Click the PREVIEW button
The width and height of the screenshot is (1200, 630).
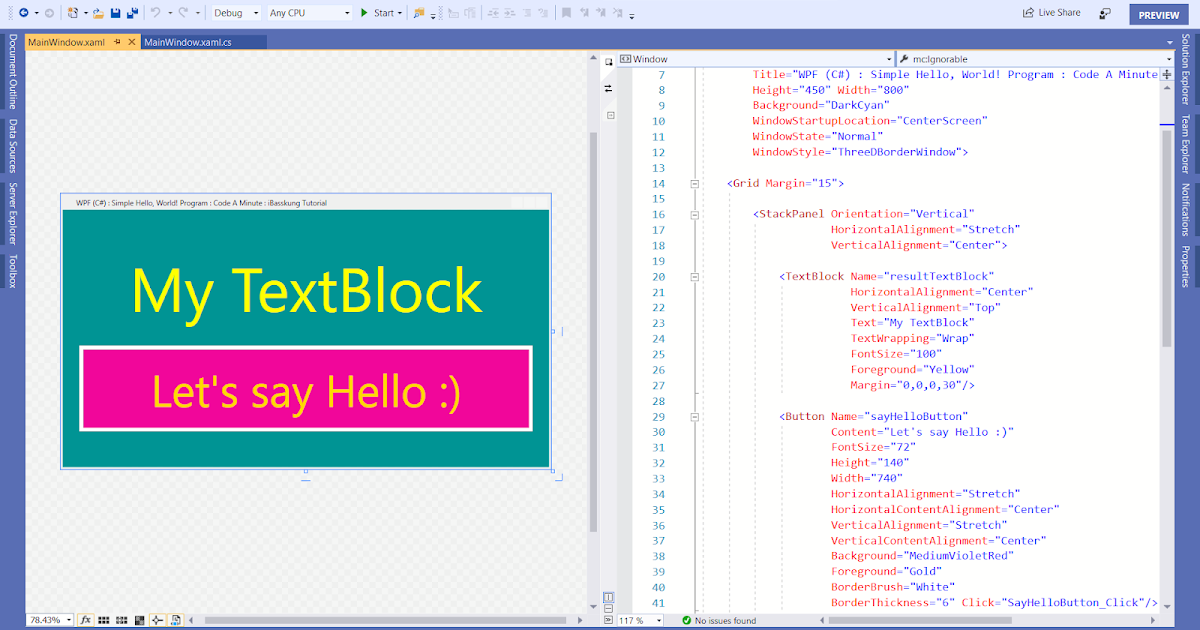[1157, 13]
